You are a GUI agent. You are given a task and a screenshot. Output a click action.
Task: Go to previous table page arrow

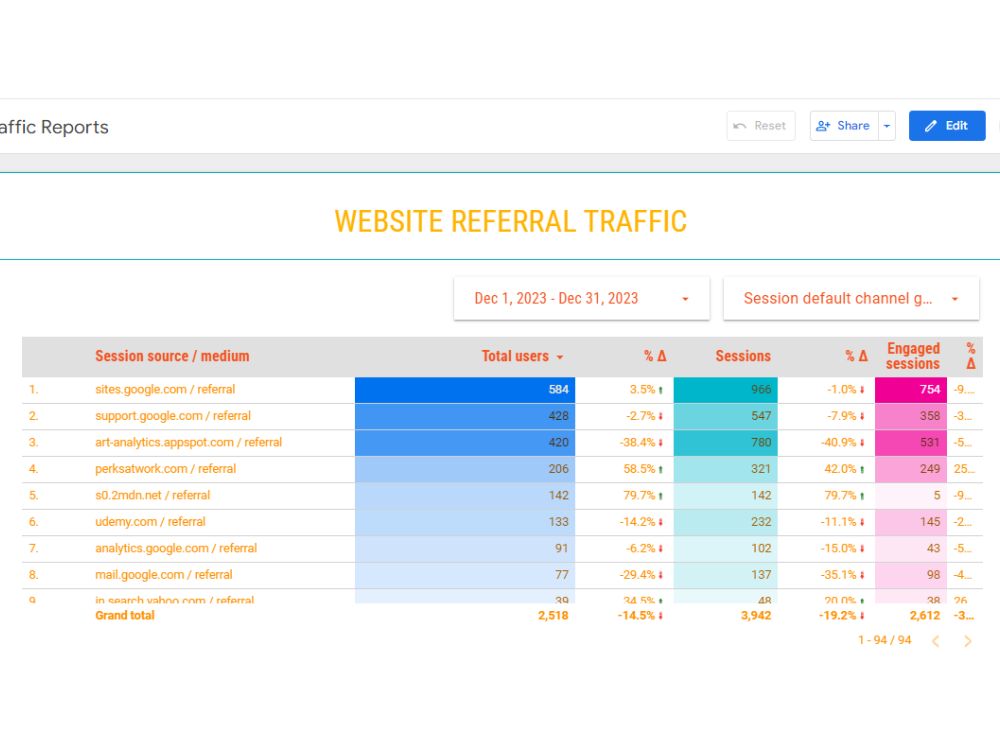pyautogui.click(x=936, y=641)
